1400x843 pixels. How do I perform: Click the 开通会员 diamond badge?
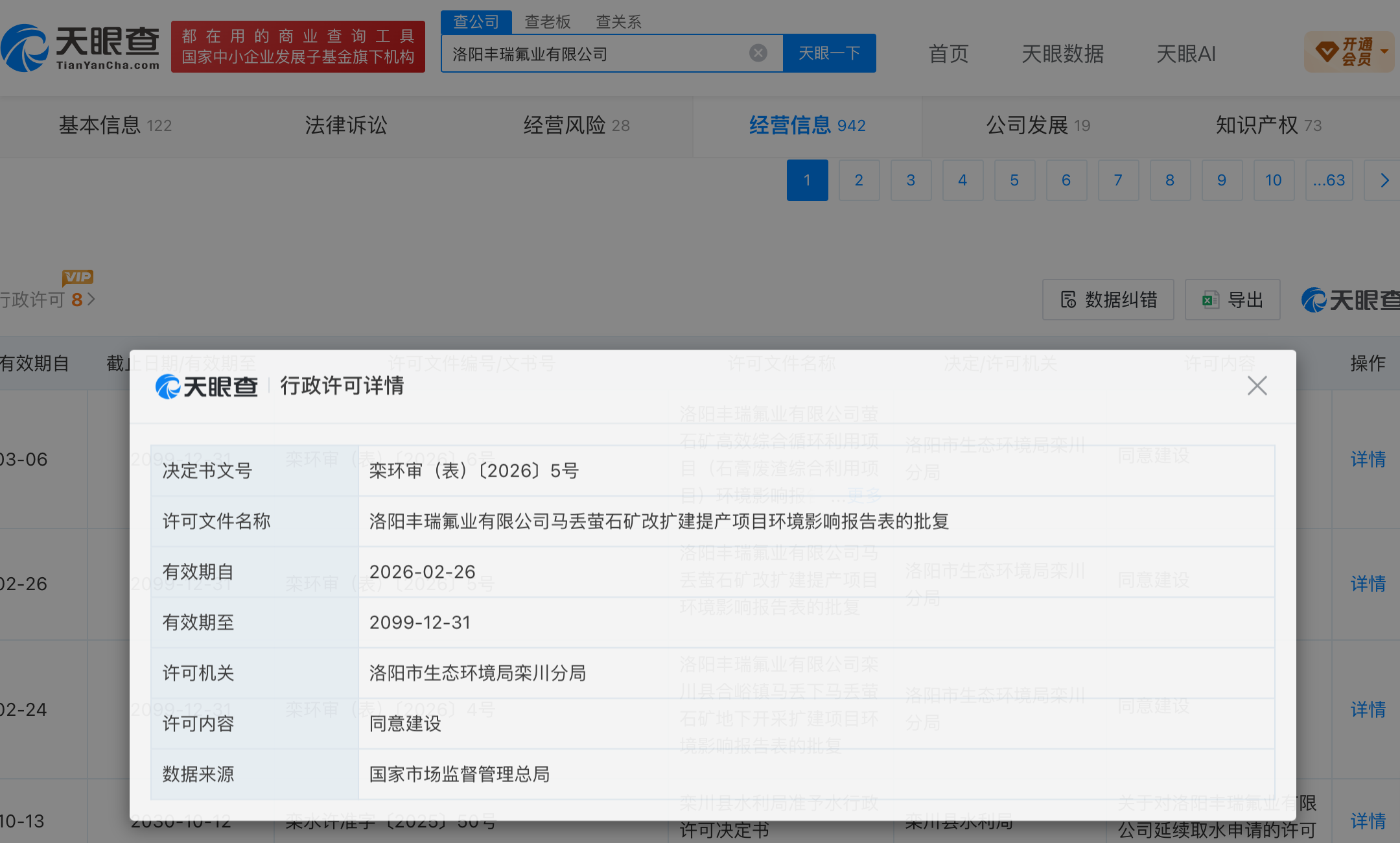[x=1348, y=52]
